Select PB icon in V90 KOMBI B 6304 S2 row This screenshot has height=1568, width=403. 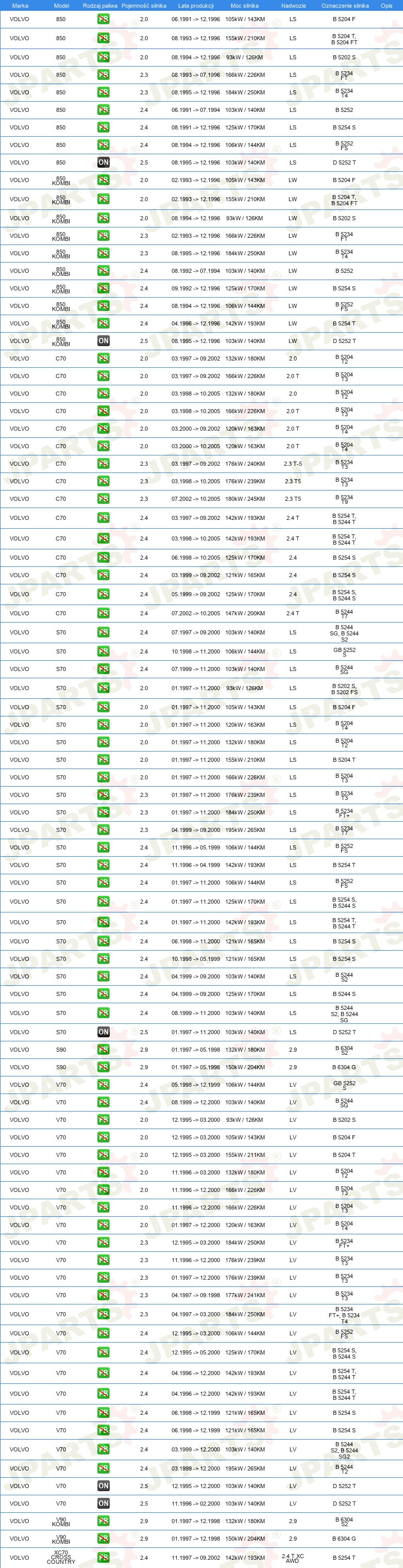(104, 1521)
